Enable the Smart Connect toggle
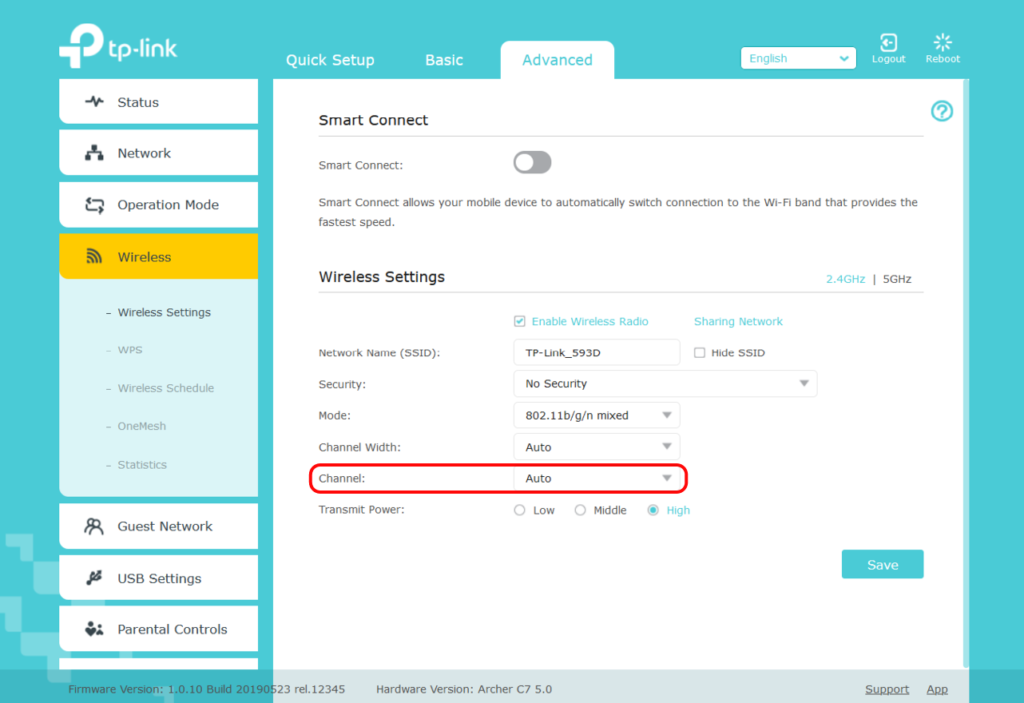 tap(531, 162)
